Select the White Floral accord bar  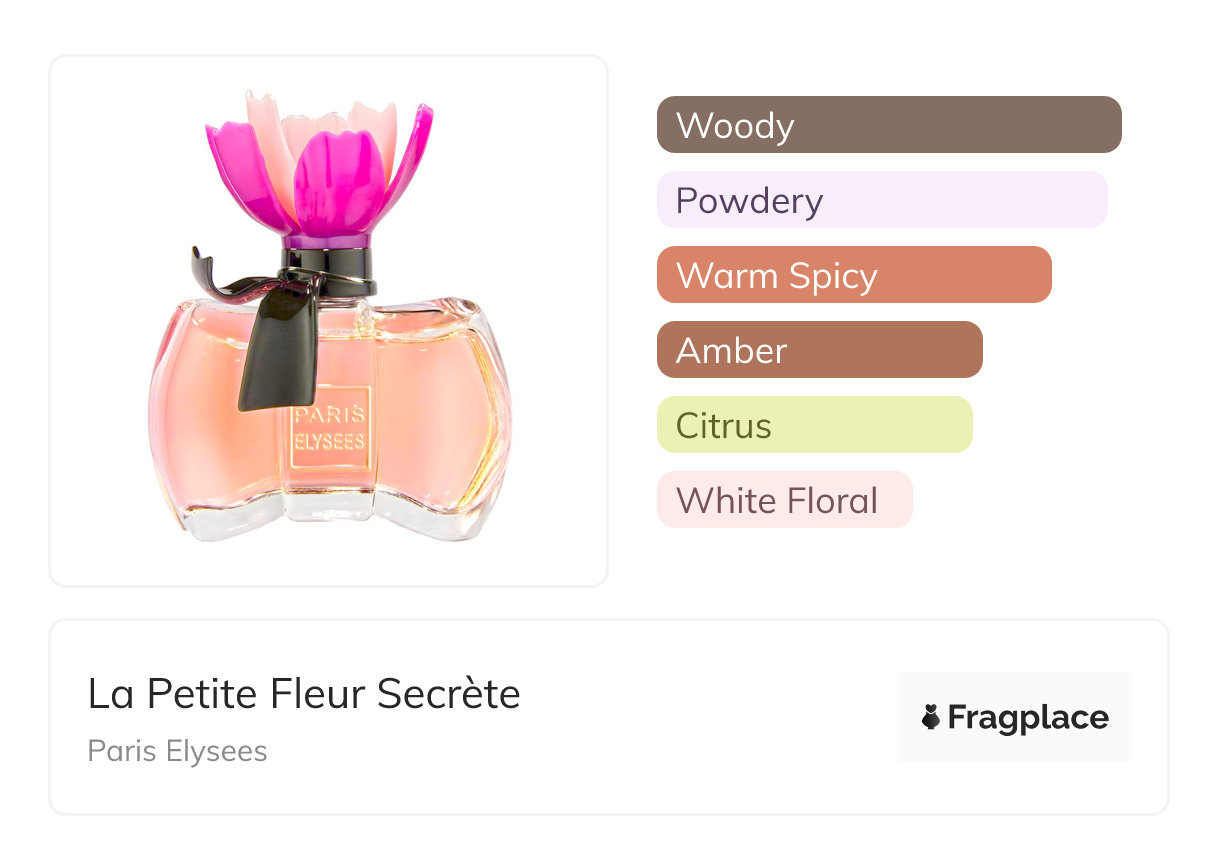(784, 500)
